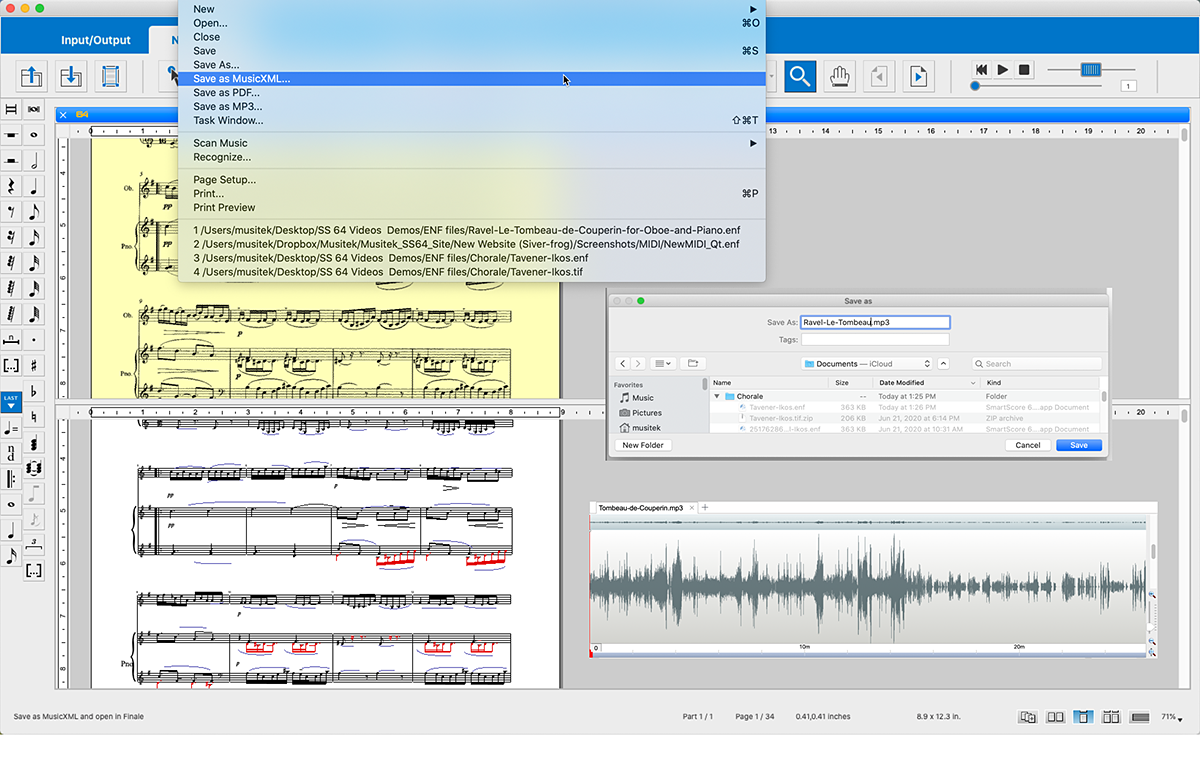Click the blue LAST palette button
This screenshot has width=1200, height=772.
[11, 402]
